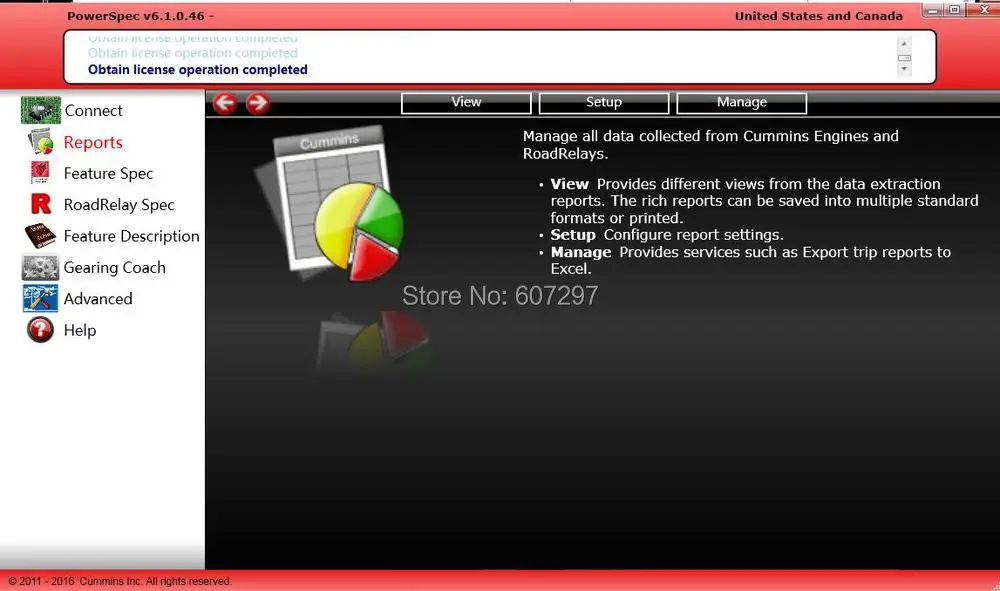Click the Cummins copyright notice in footer
Screen dimensions: 1000x591
click(121, 581)
